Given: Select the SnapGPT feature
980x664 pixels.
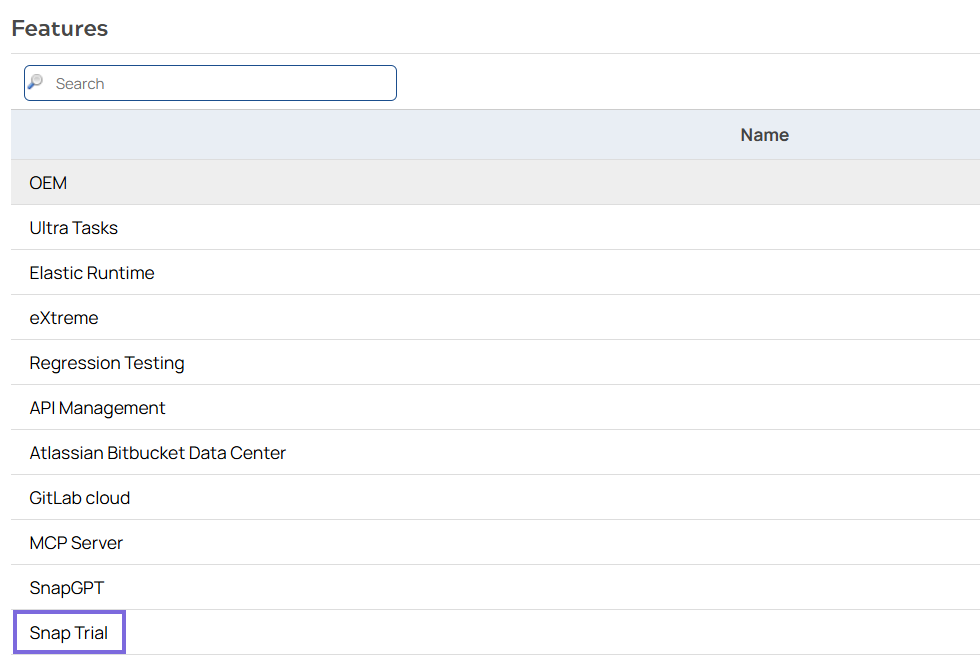Looking at the screenshot, I should [x=495, y=588].
